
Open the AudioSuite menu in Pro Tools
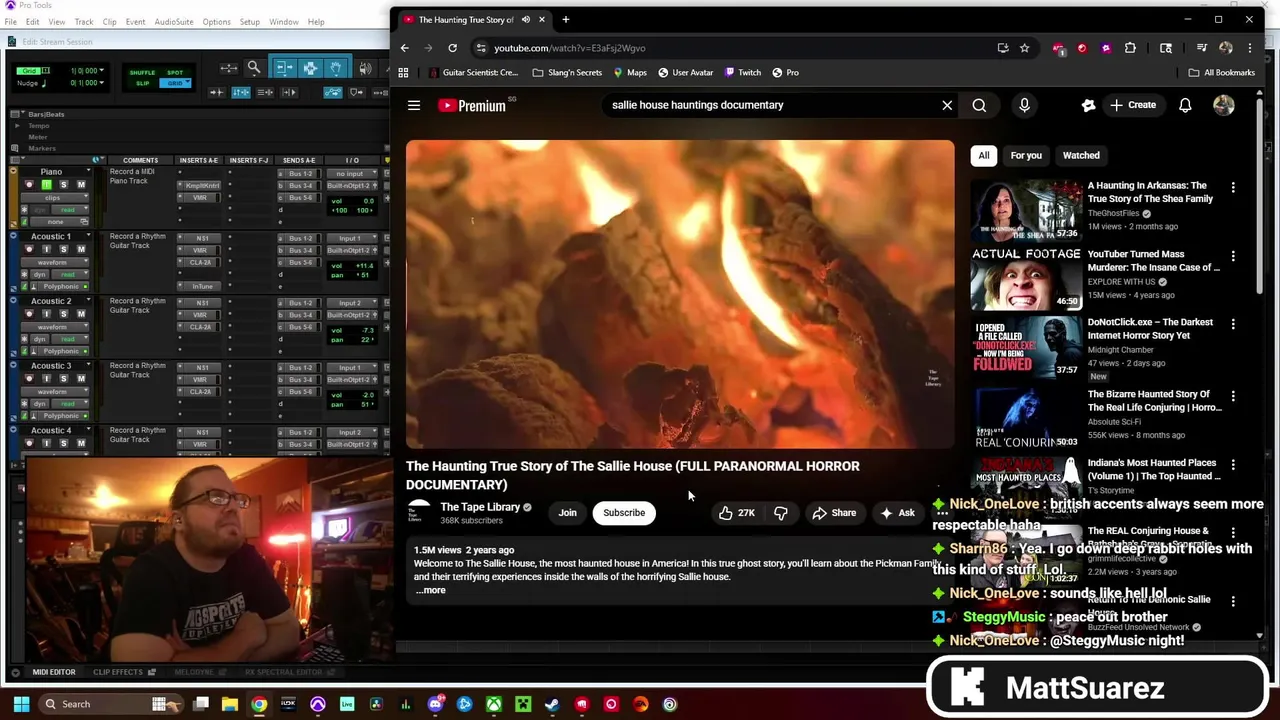(174, 22)
